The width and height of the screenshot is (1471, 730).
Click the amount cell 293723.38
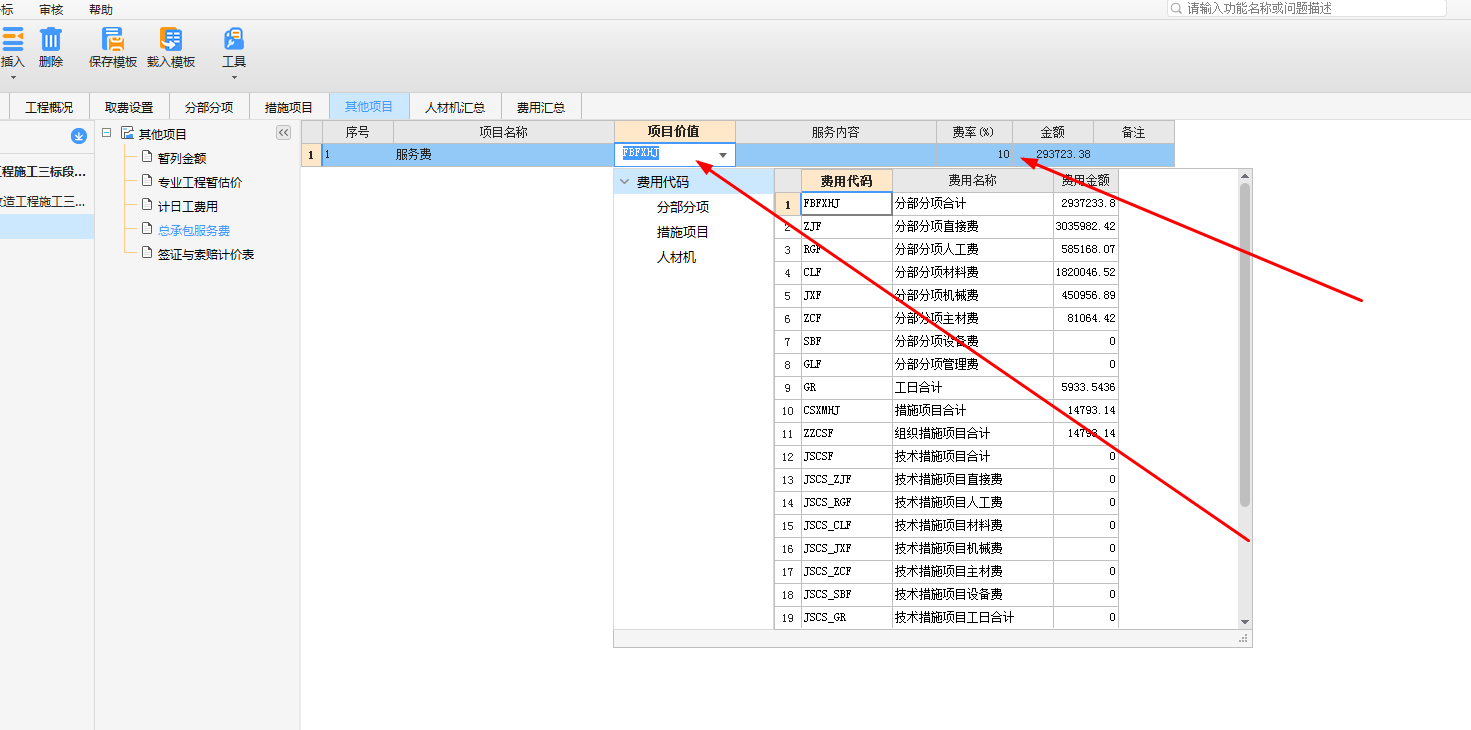(x=1053, y=155)
